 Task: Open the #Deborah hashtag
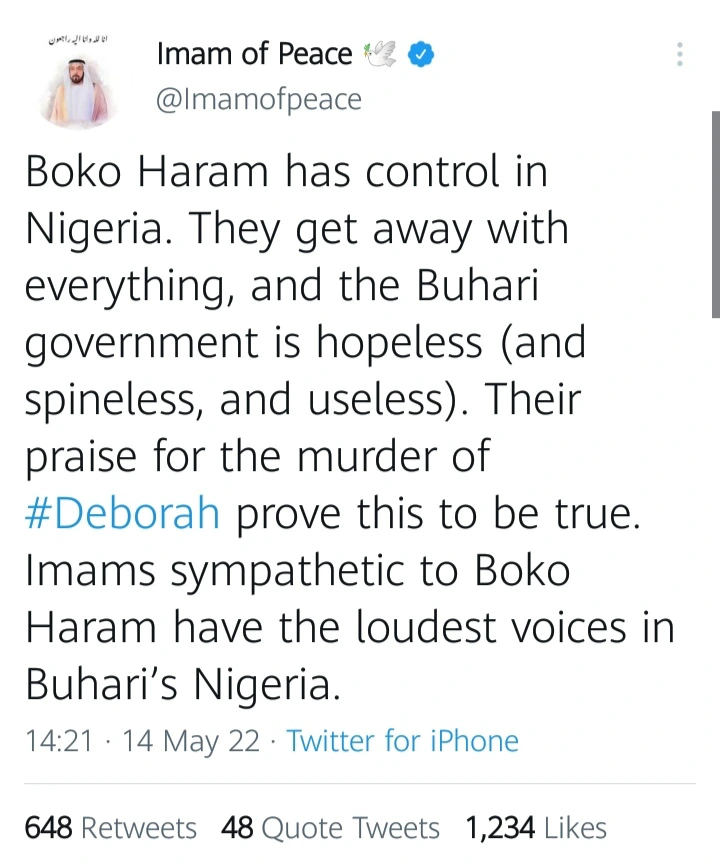[122, 513]
